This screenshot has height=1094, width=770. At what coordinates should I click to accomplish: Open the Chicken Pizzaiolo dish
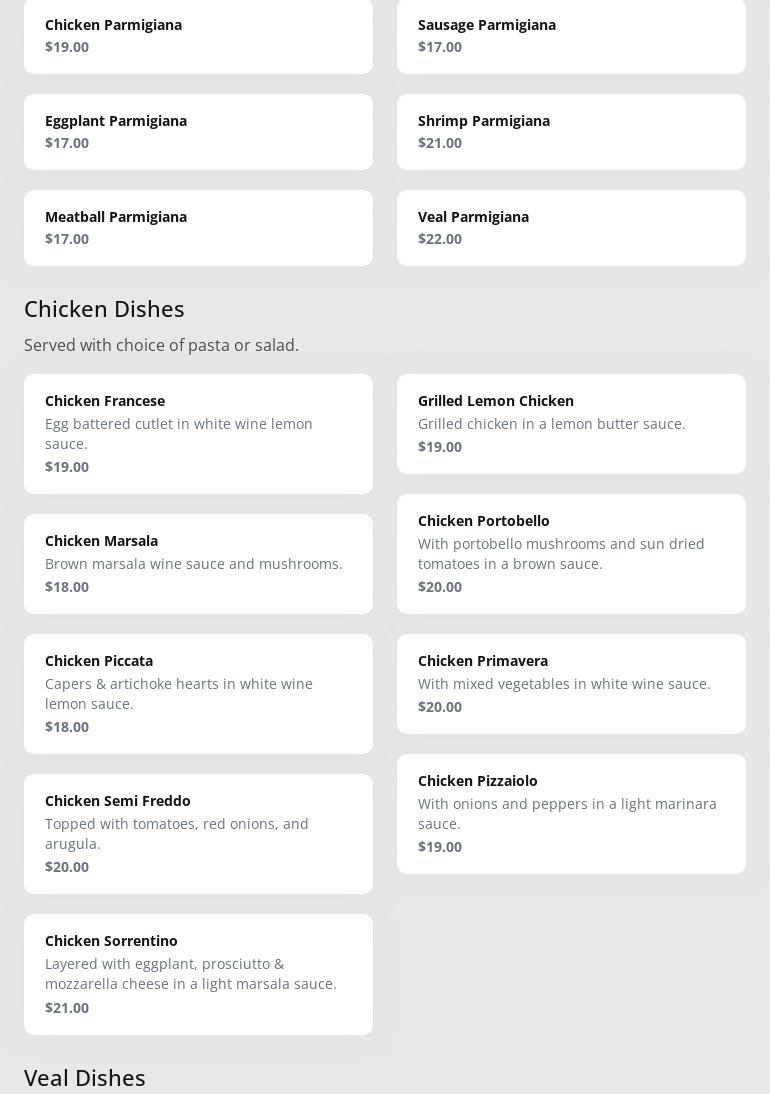click(x=571, y=814)
